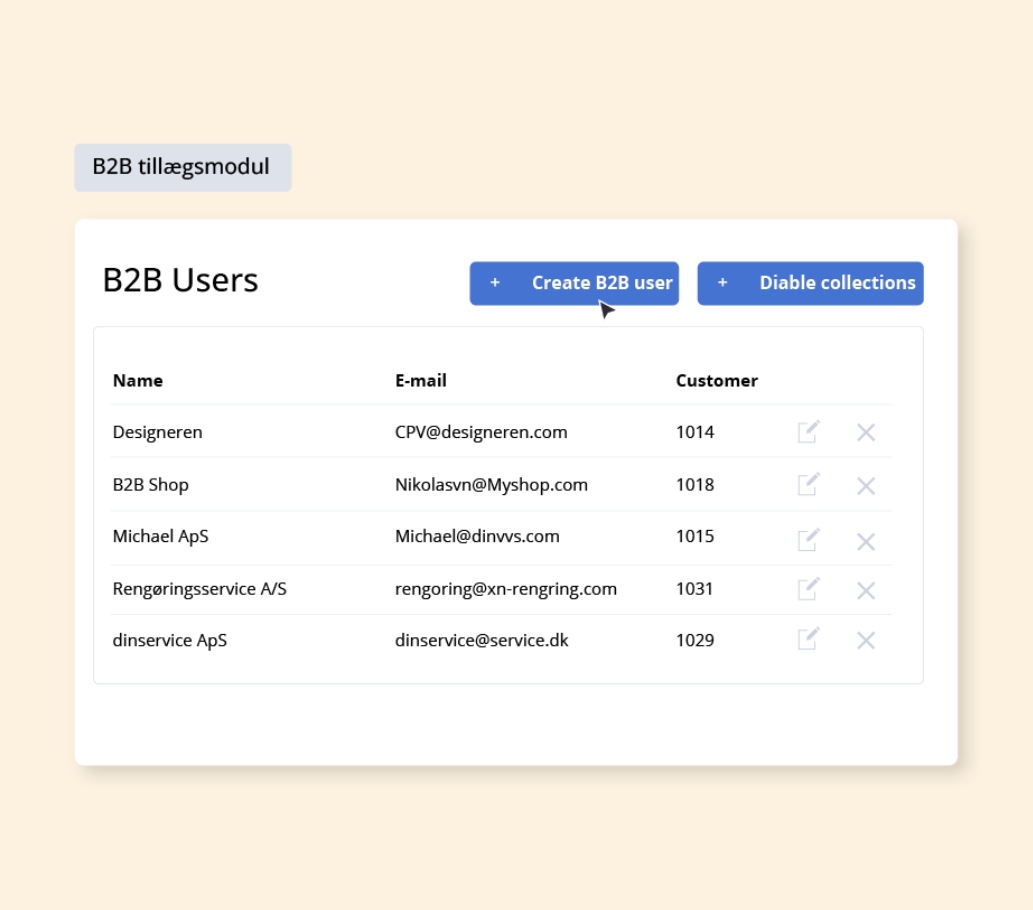Open edit for B2B Shop user

coord(808,485)
